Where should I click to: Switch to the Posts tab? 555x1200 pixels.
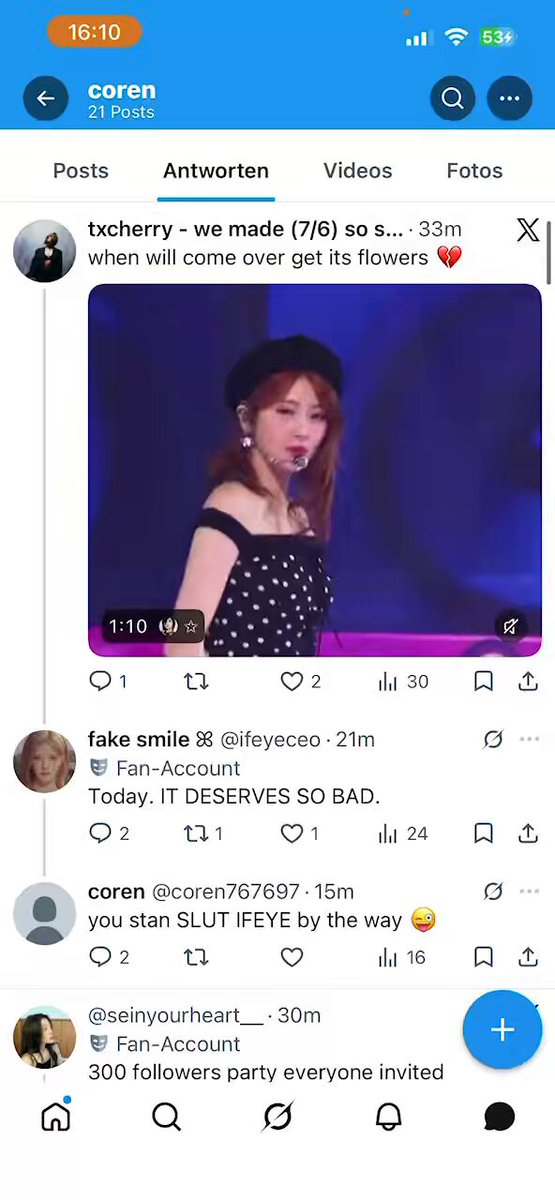click(x=80, y=171)
